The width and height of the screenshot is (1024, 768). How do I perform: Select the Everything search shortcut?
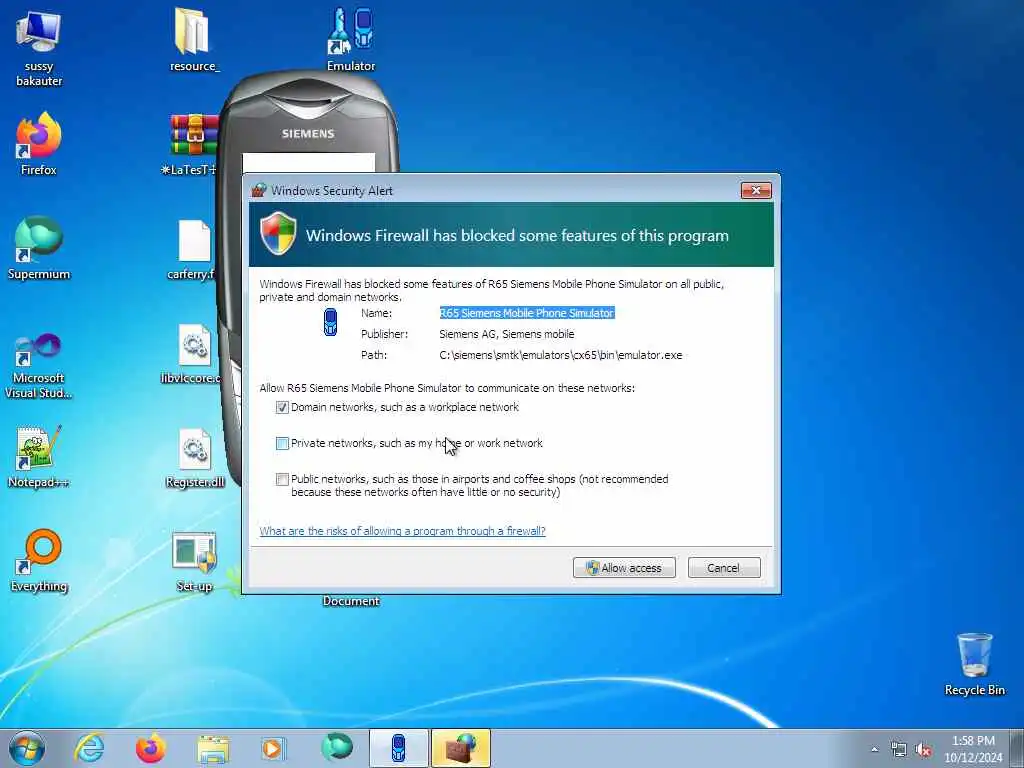(39, 560)
